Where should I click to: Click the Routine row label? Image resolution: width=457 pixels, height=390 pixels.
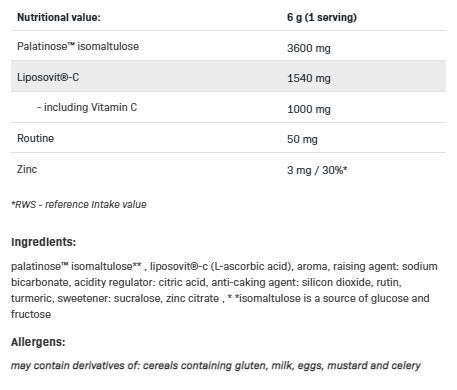point(35,138)
